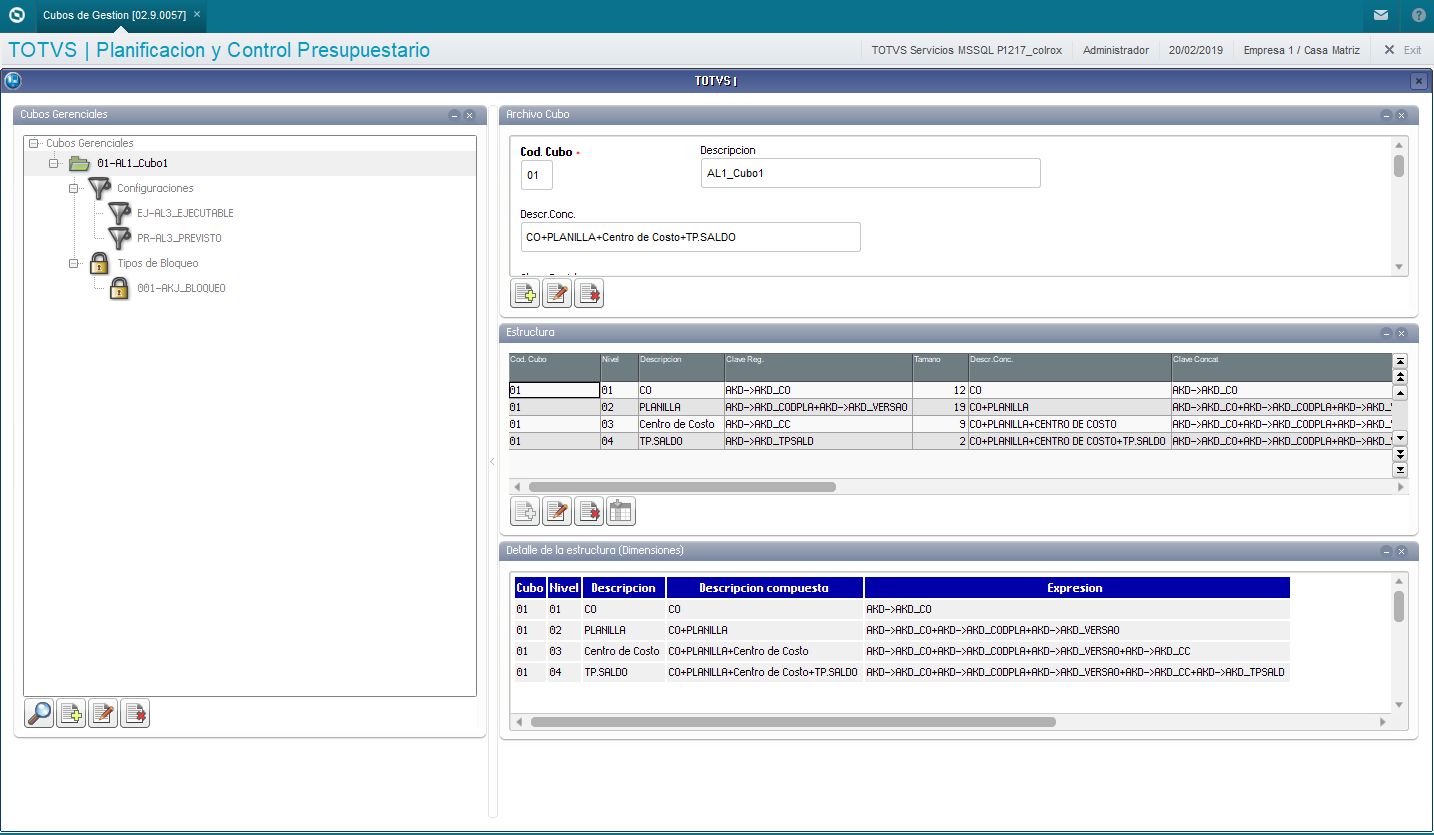Collapse the left panel with splitter arrow
Image resolution: width=1434 pixels, height=835 pixels.
(492, 461)
